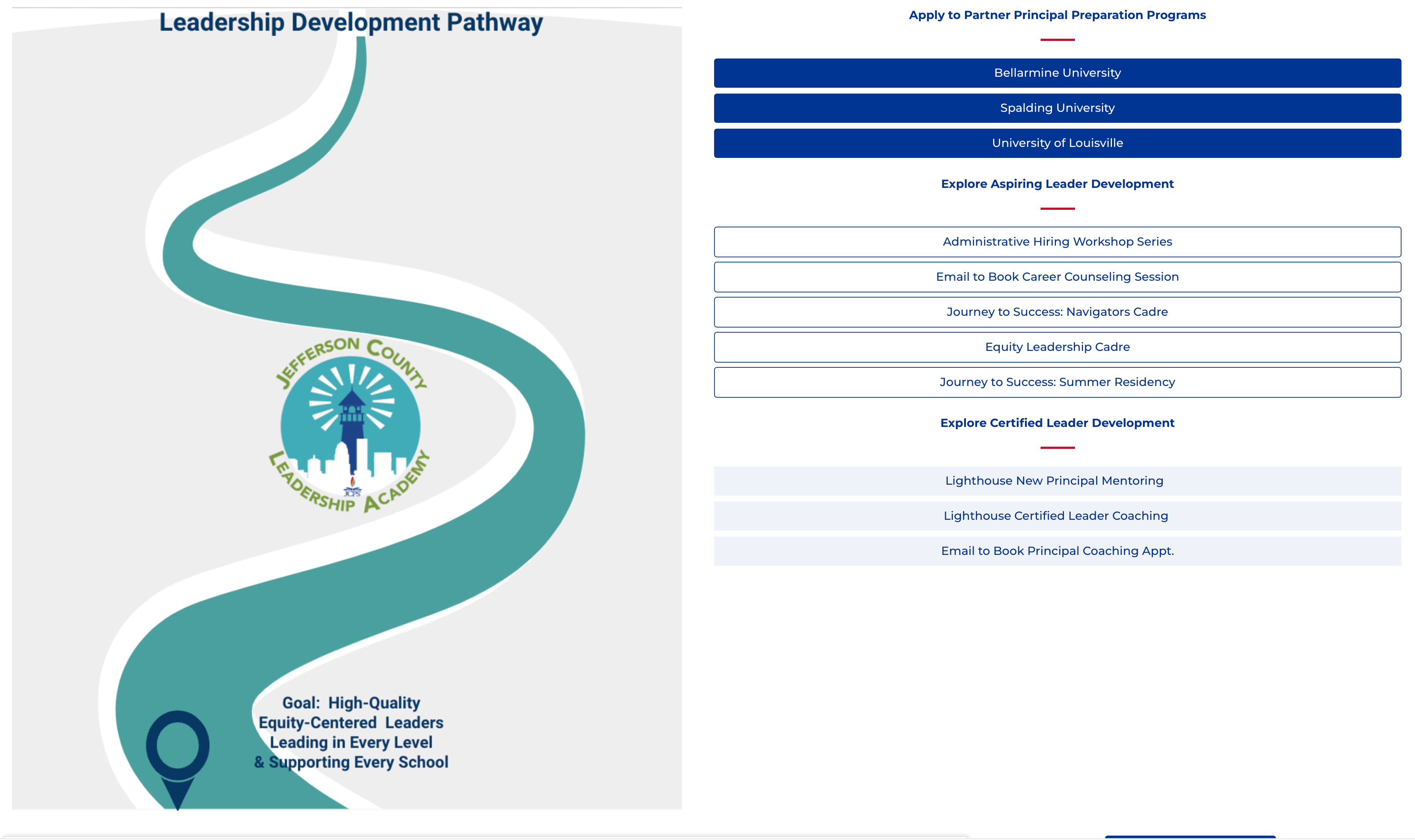Open Lighthouse New Principal Mentoring
Image resolution: width=1415 pixels, height=840 pixels.
[1057, 481]
